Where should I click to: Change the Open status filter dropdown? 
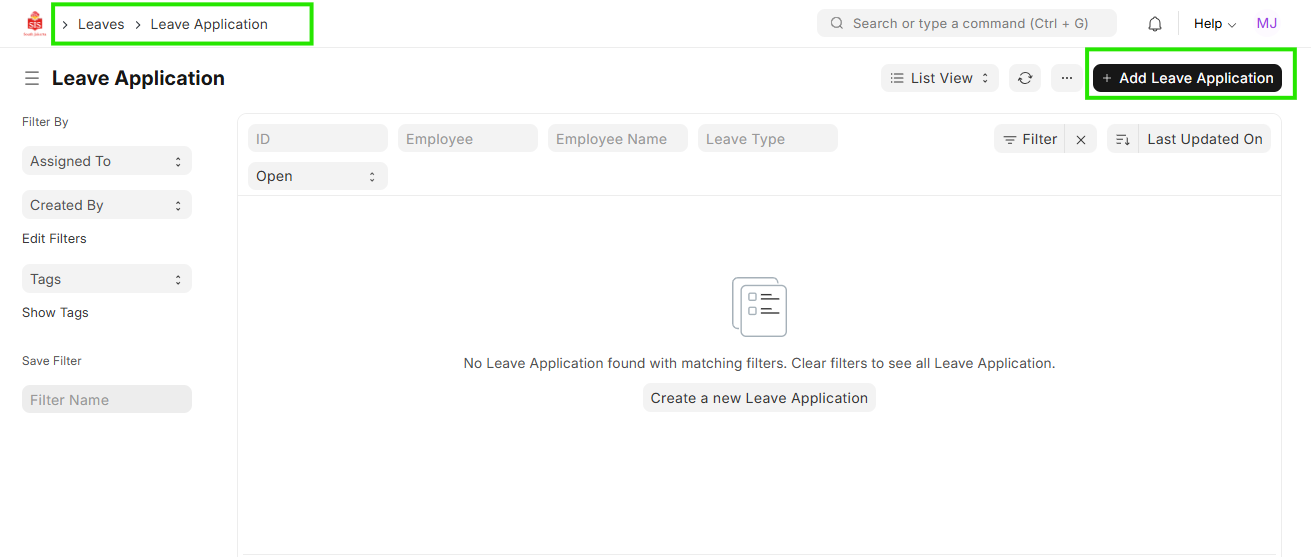point(317,176)
